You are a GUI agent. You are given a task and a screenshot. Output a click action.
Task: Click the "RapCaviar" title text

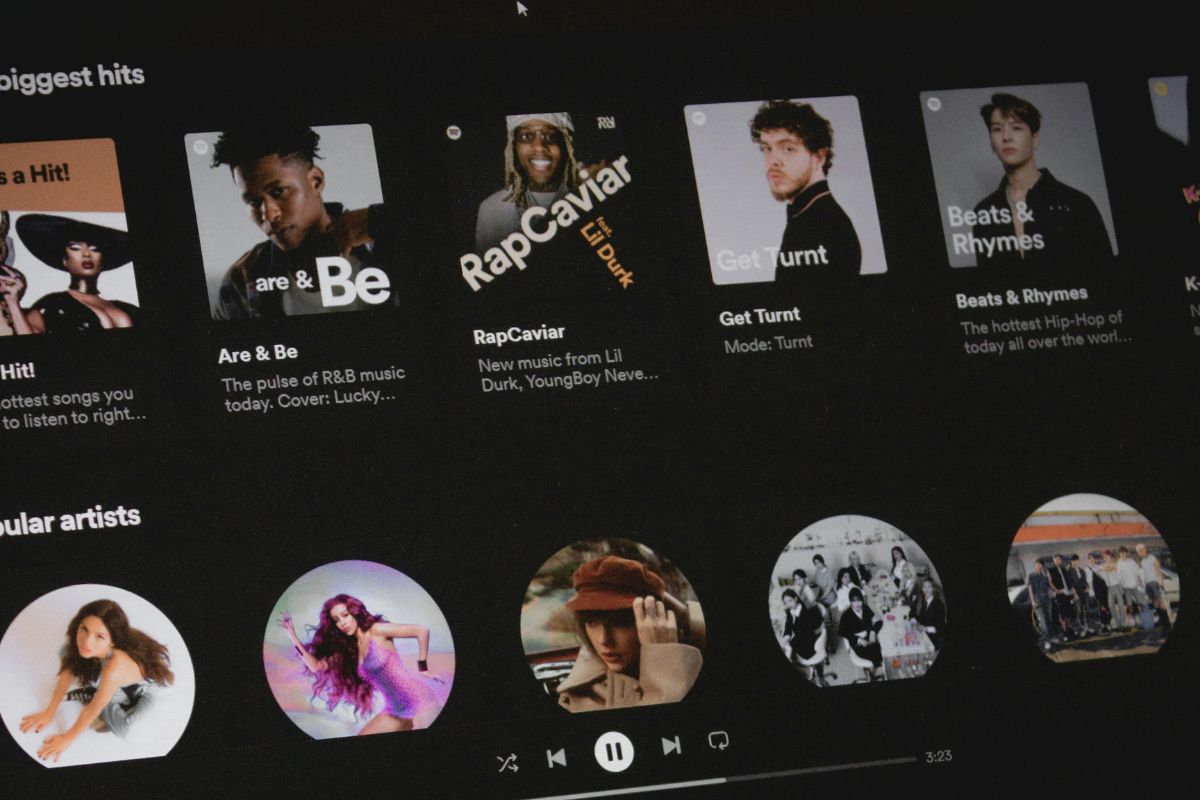519,335
